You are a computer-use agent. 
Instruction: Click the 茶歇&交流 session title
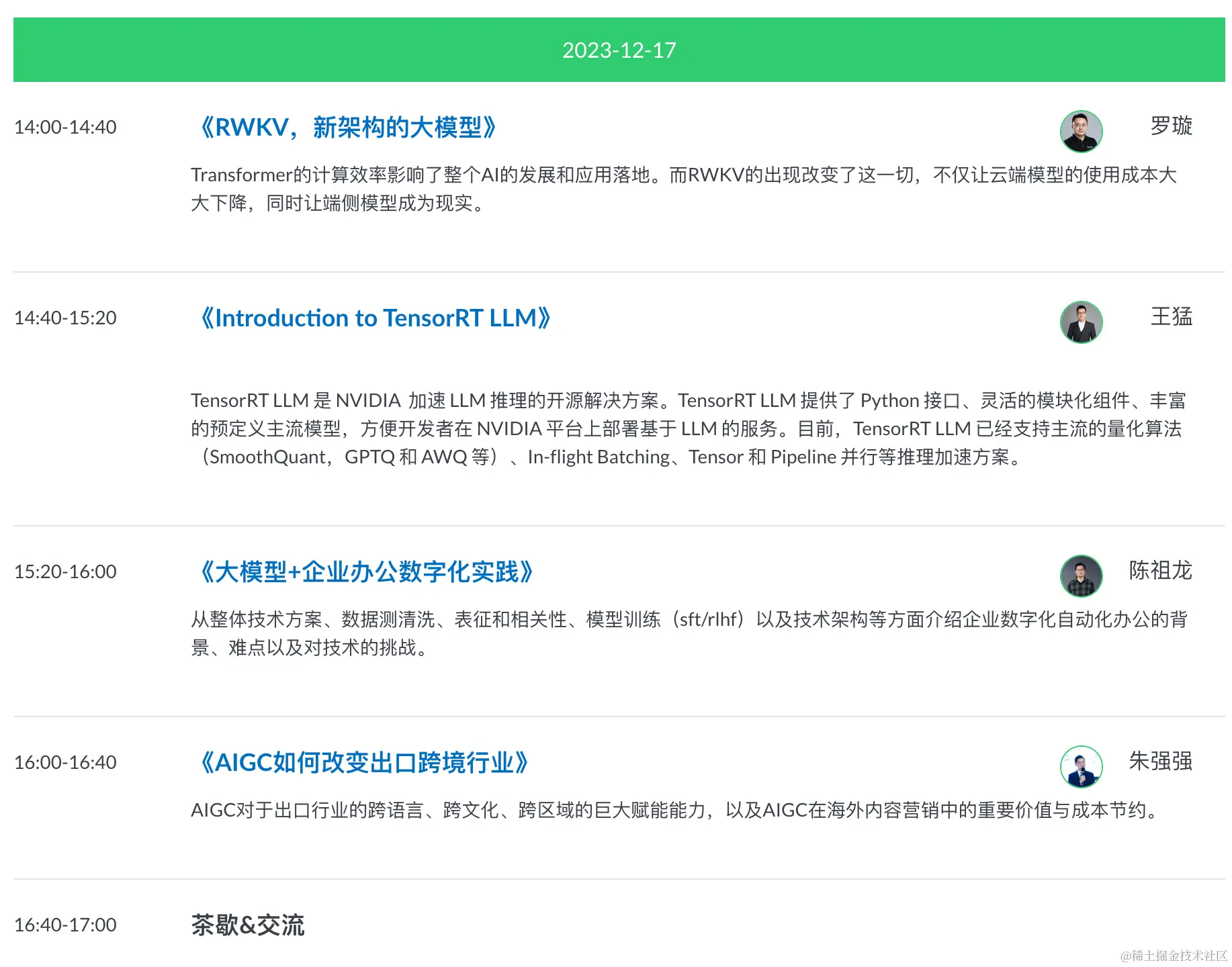248,925
